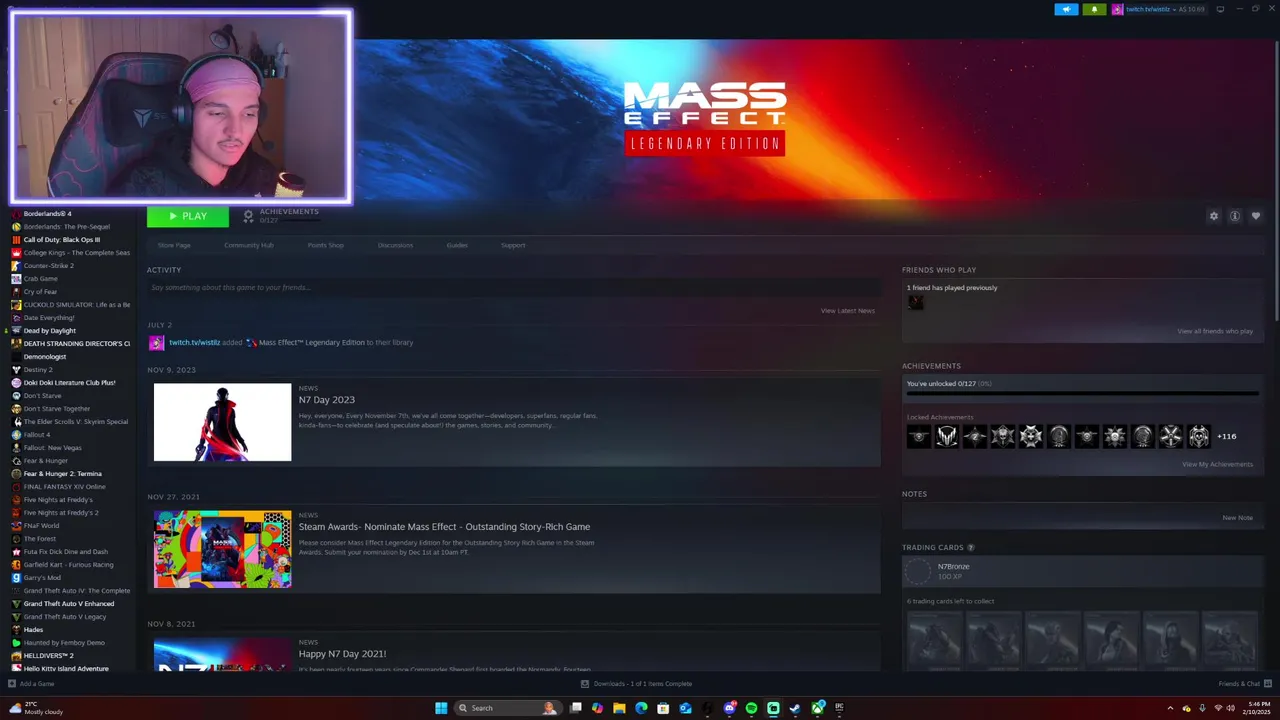Click the friend avatar under Friends Who Play
Viewport: 1280px width, 720px height.
point(915,303)
